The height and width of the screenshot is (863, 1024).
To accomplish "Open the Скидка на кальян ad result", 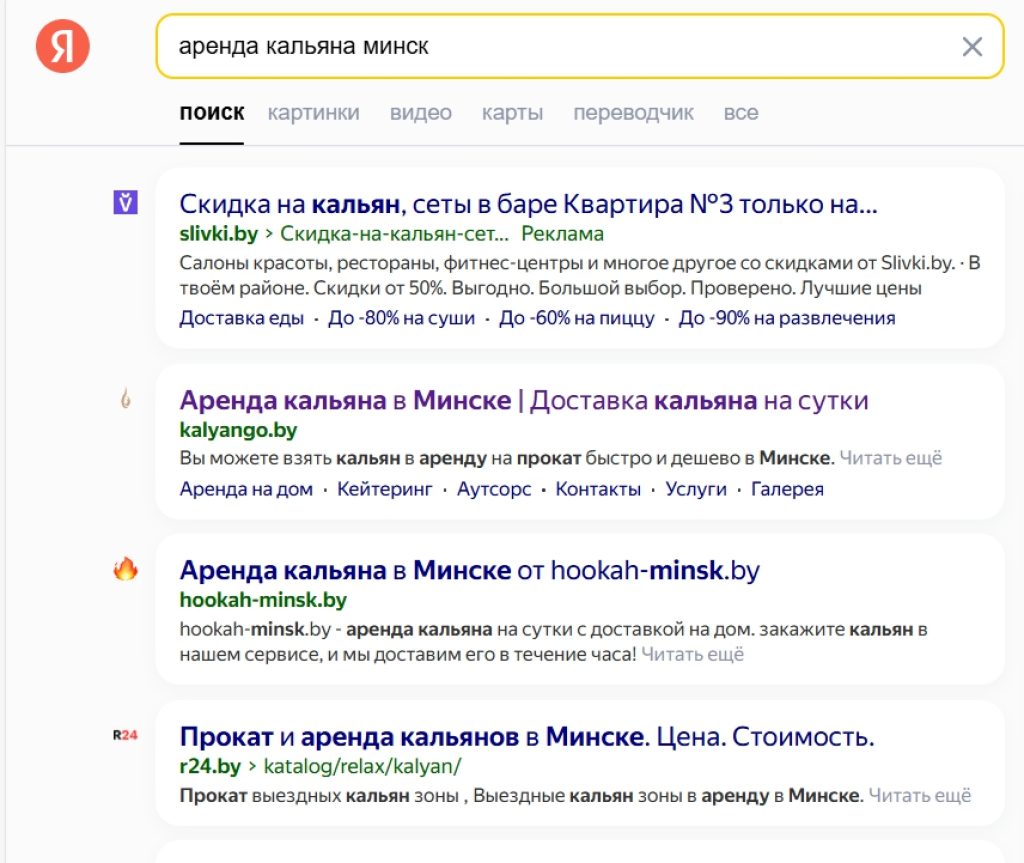I will pyautogui.click(x=527, y=204).
